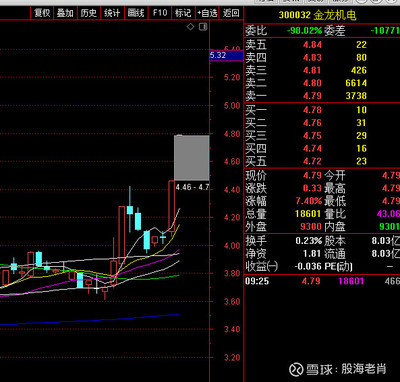Toggle the side panel square icon
The height and width of the screenshot is (382, 400).
coord(203,27)
